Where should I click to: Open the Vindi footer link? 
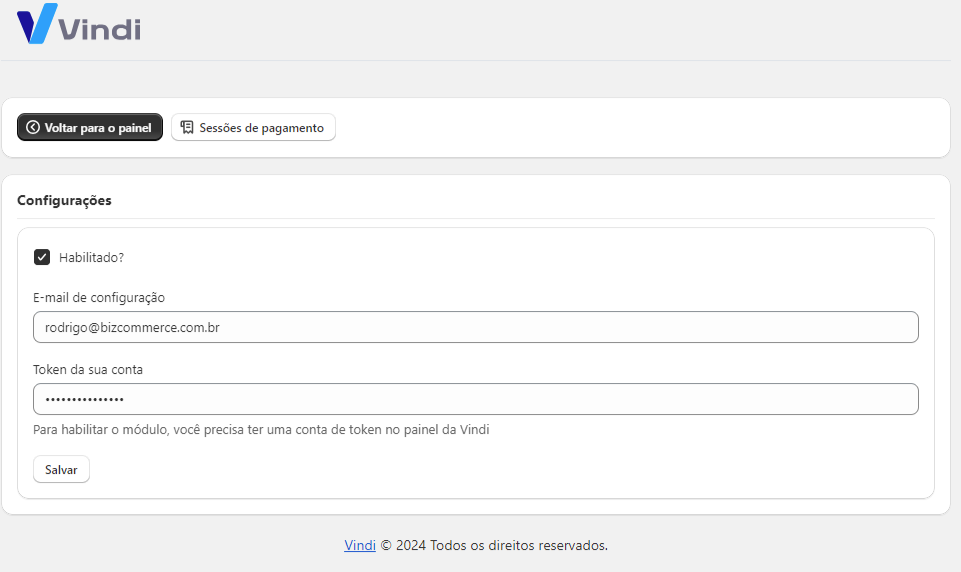click(x=360, y=545)
